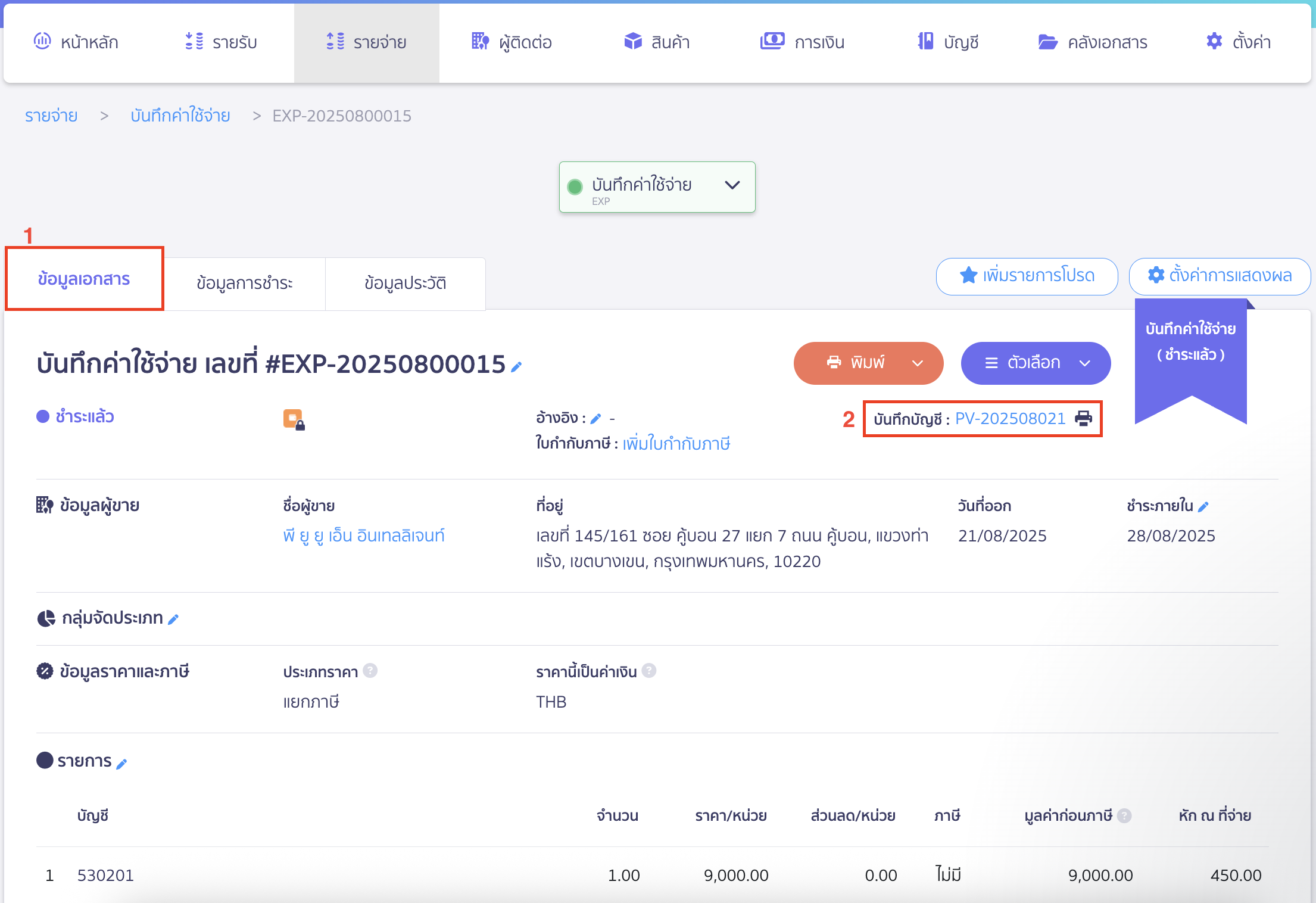Click the หน้าหลัก dashboard chart icon
The height and width of the screenshot is (903, 1316).
point(42,41)
